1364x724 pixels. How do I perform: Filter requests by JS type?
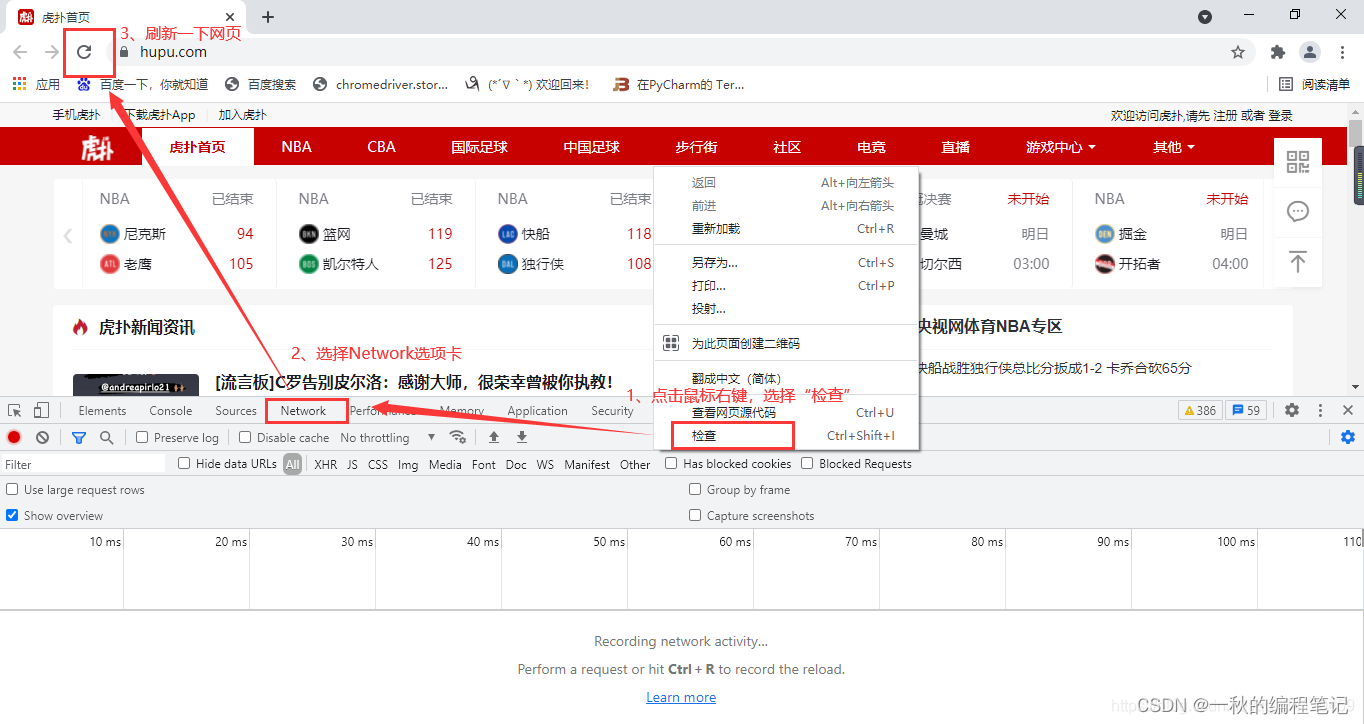352,464
